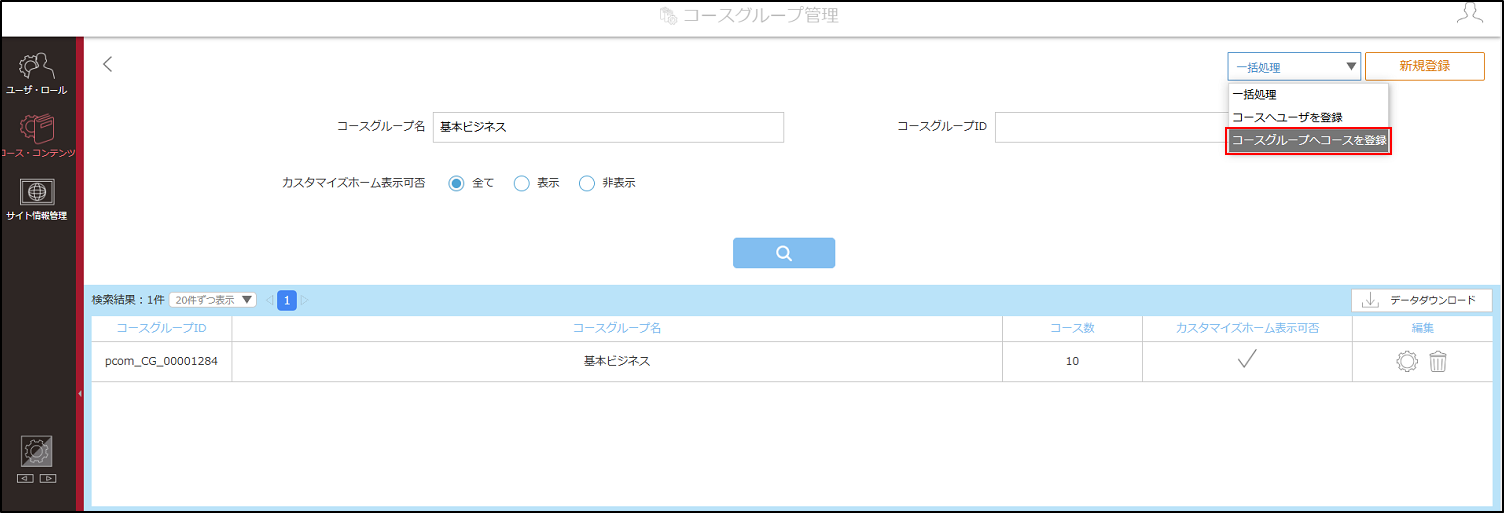Click the left arrow box under sidebar gear
Screen dimensions: 1504x513
pyautogui.click(x=25, y=479)
